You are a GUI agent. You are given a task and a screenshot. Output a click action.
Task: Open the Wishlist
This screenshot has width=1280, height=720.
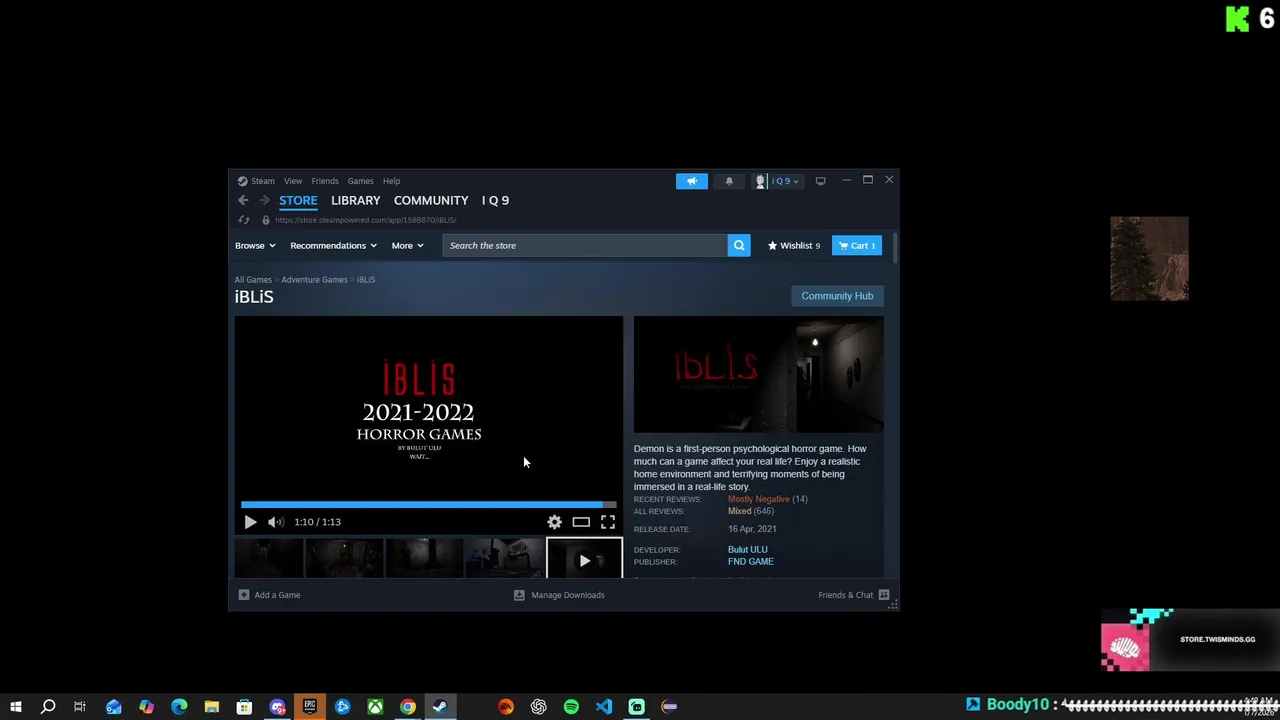794,245
